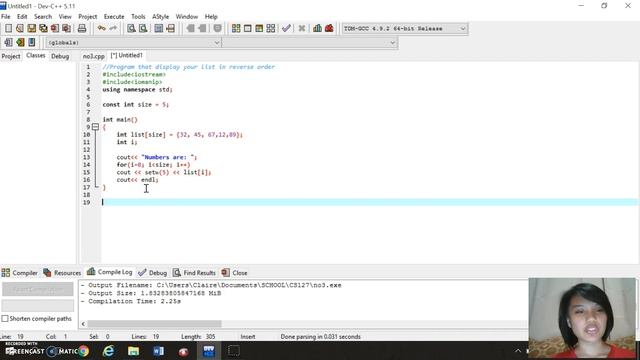Click the Goto Function icon

pyautogui.click(x=159, y=28)
